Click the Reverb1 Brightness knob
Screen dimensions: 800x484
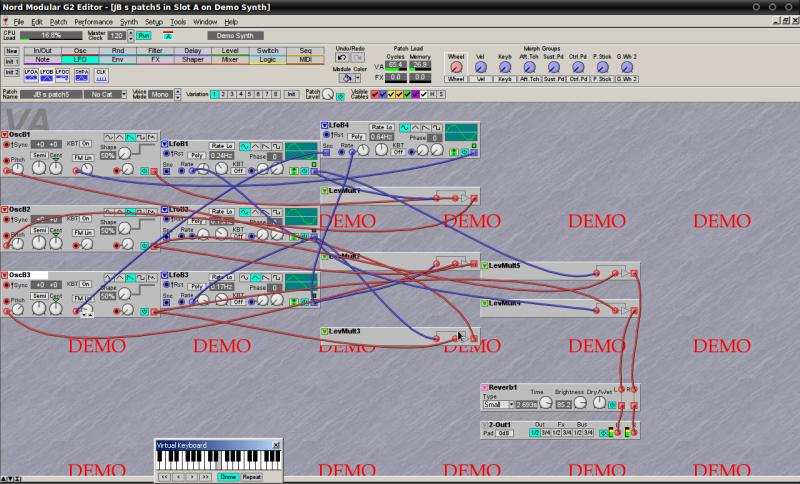pos(580,403)
